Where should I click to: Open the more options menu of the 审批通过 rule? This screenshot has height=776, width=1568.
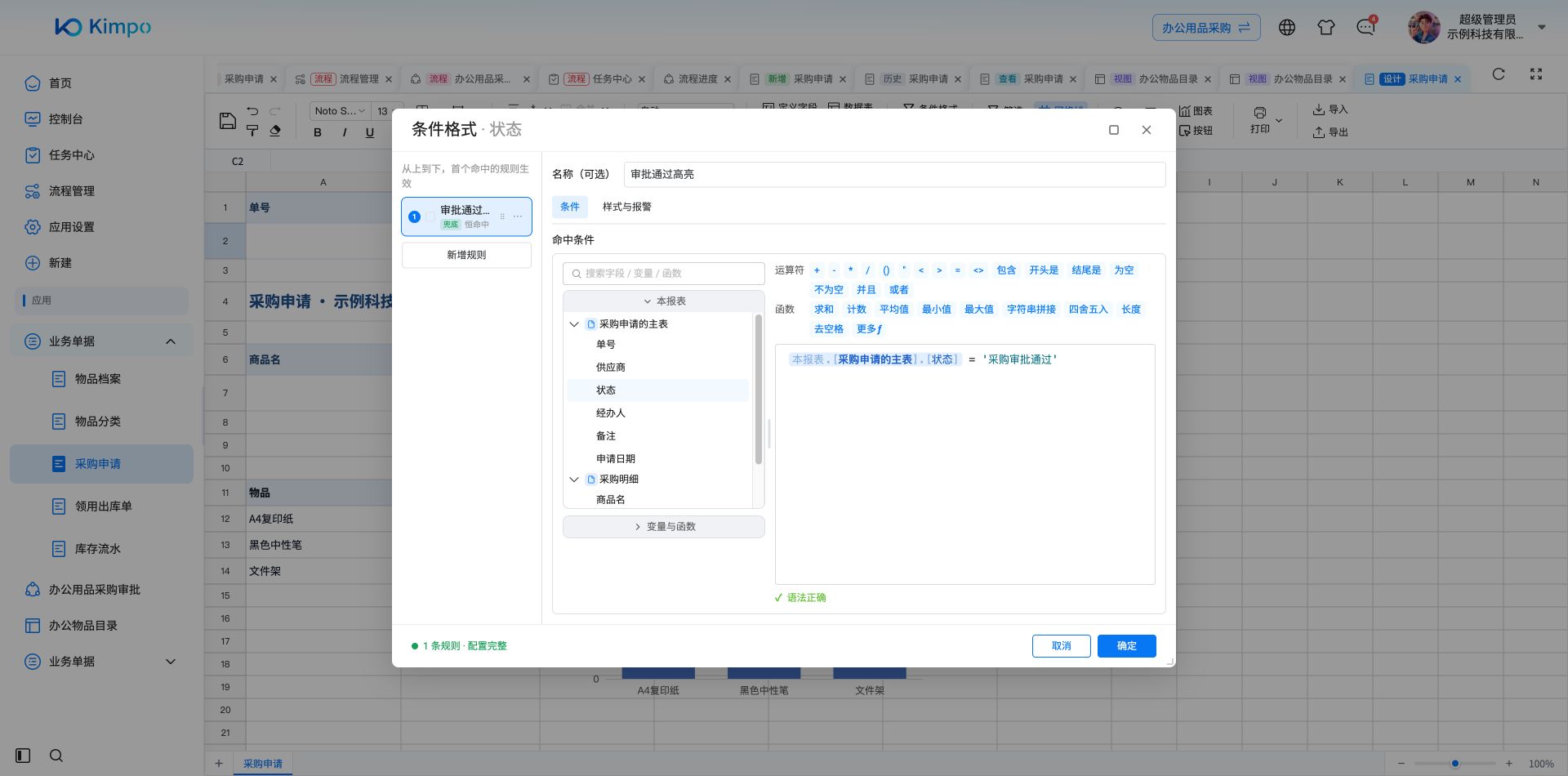pyautogui.click(x=518, y=216)
